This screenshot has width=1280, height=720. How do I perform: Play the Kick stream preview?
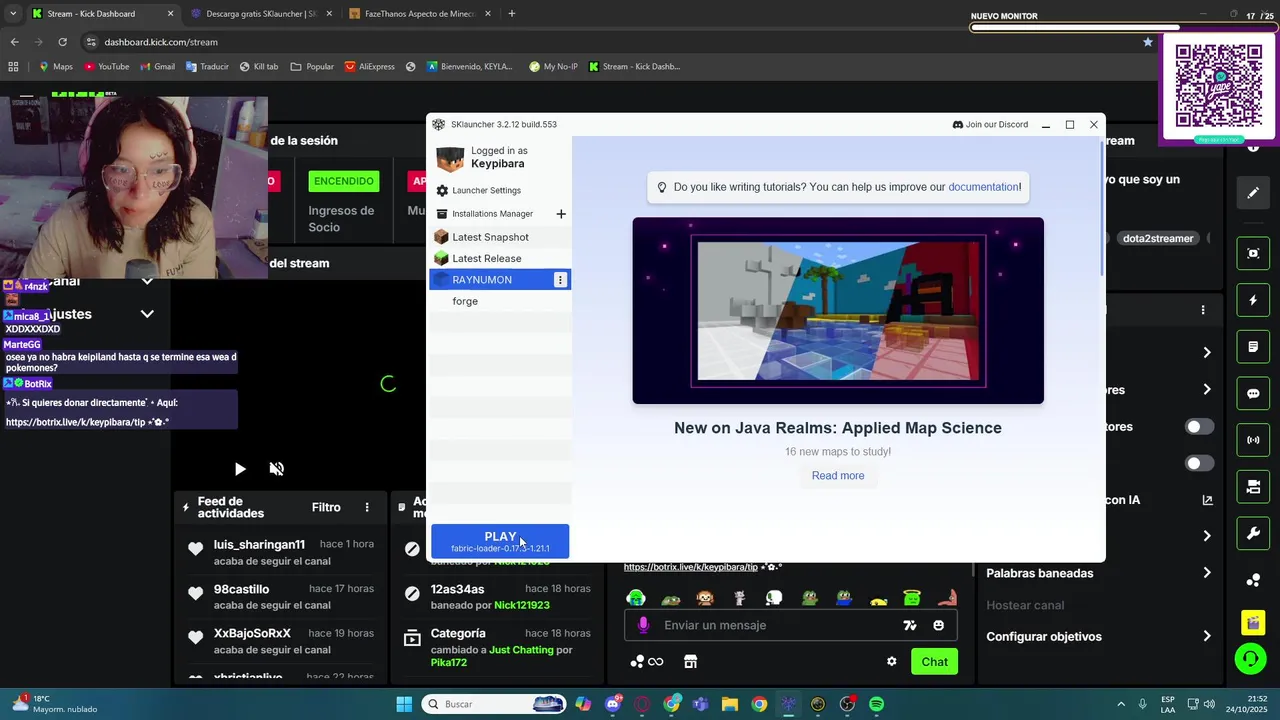pos(240,469)
